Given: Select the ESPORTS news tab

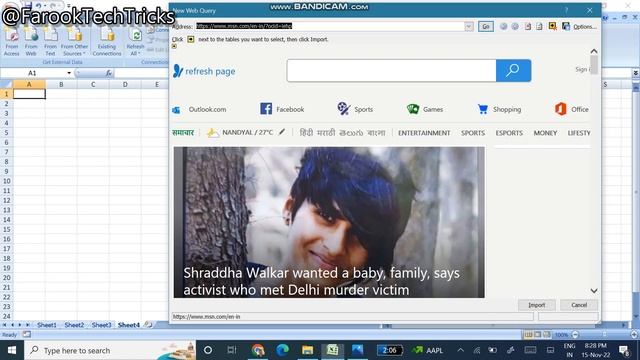Looking at the screenshot, I should (x=509, y=133).
